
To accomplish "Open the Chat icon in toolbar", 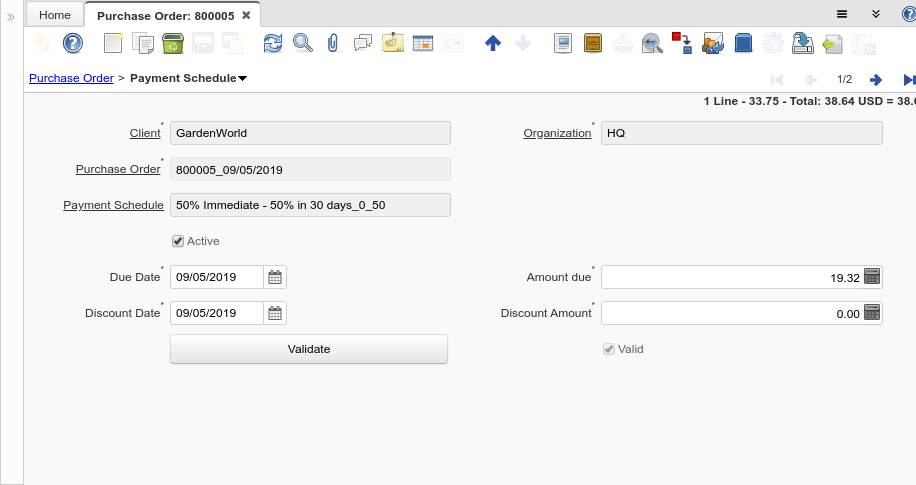I will pyautogui.click(x=363, y=43).
